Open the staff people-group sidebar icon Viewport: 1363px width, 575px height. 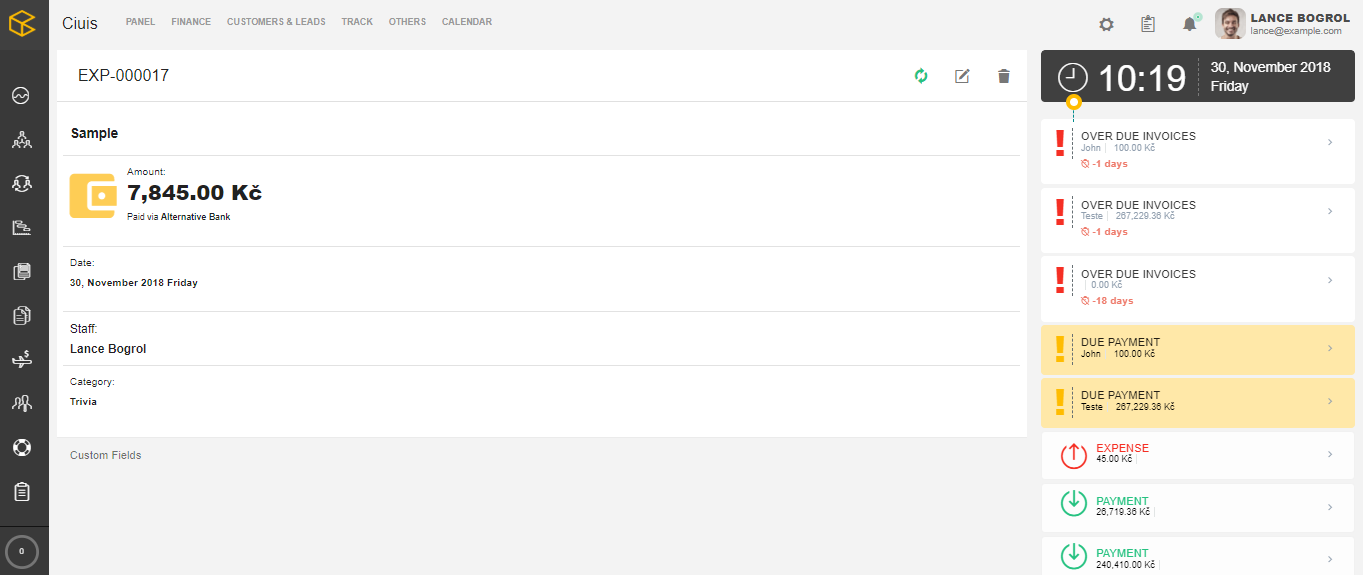(21, 403)
